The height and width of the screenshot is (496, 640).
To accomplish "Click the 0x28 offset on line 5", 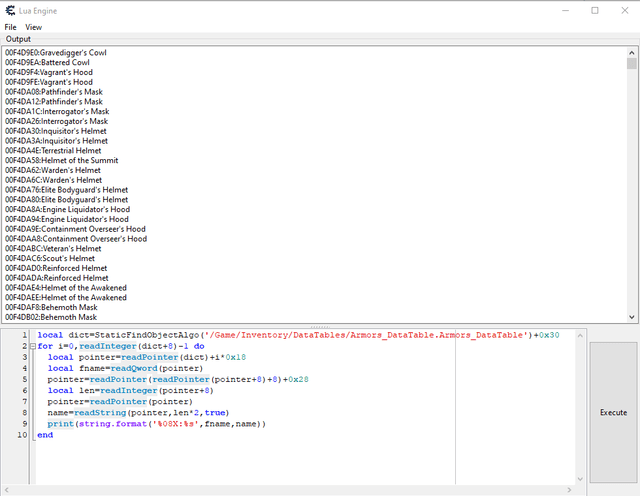I will click(x=298, y=379).
